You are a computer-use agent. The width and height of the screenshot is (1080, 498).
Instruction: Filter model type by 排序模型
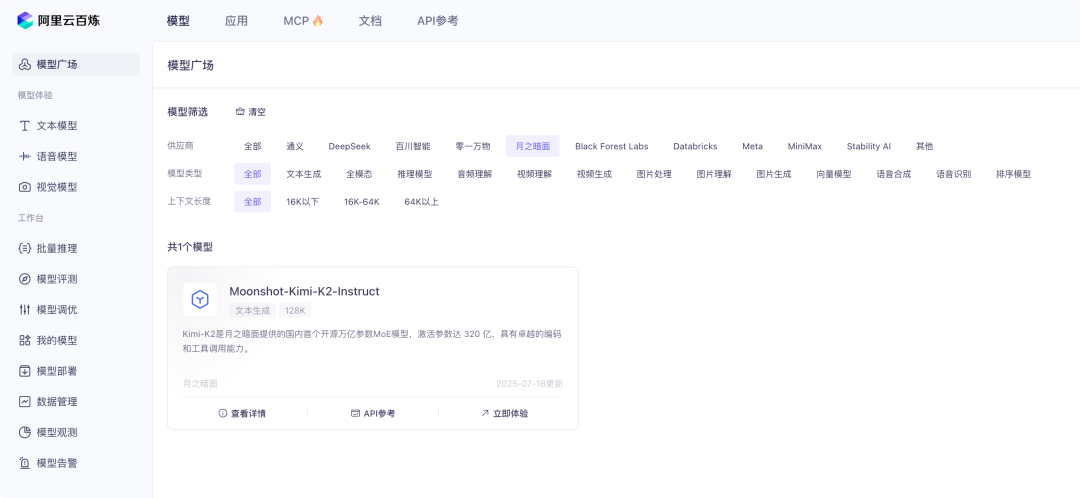[x=1014, y=174]
